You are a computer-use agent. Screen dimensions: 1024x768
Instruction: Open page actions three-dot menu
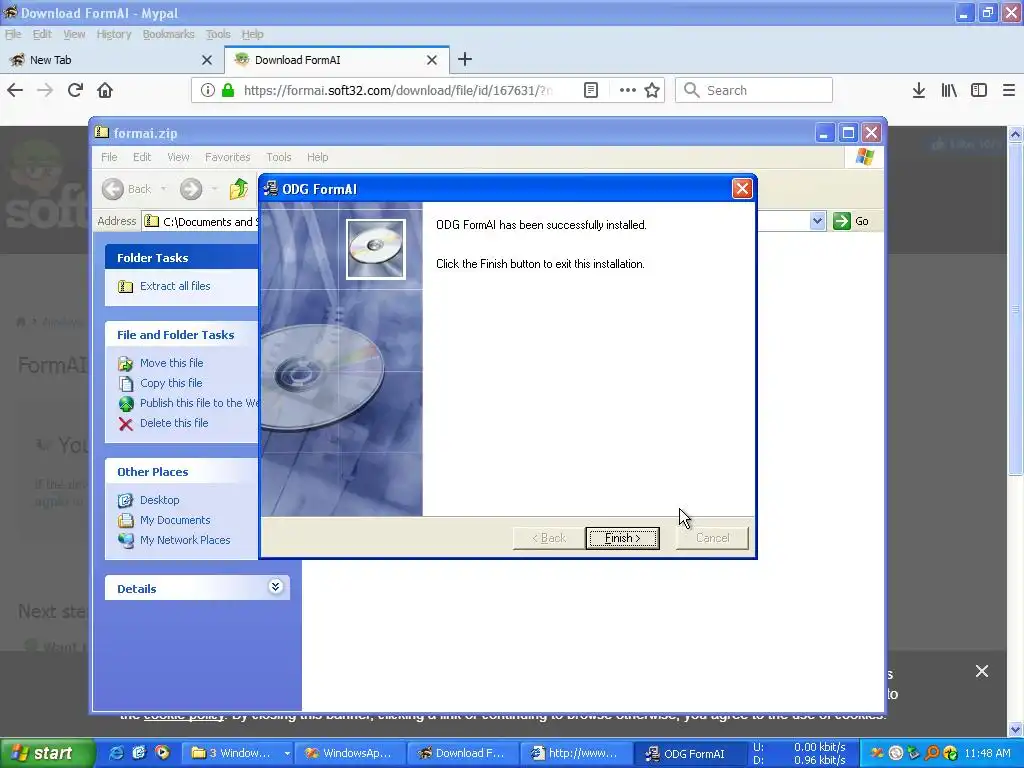[628, 90]
